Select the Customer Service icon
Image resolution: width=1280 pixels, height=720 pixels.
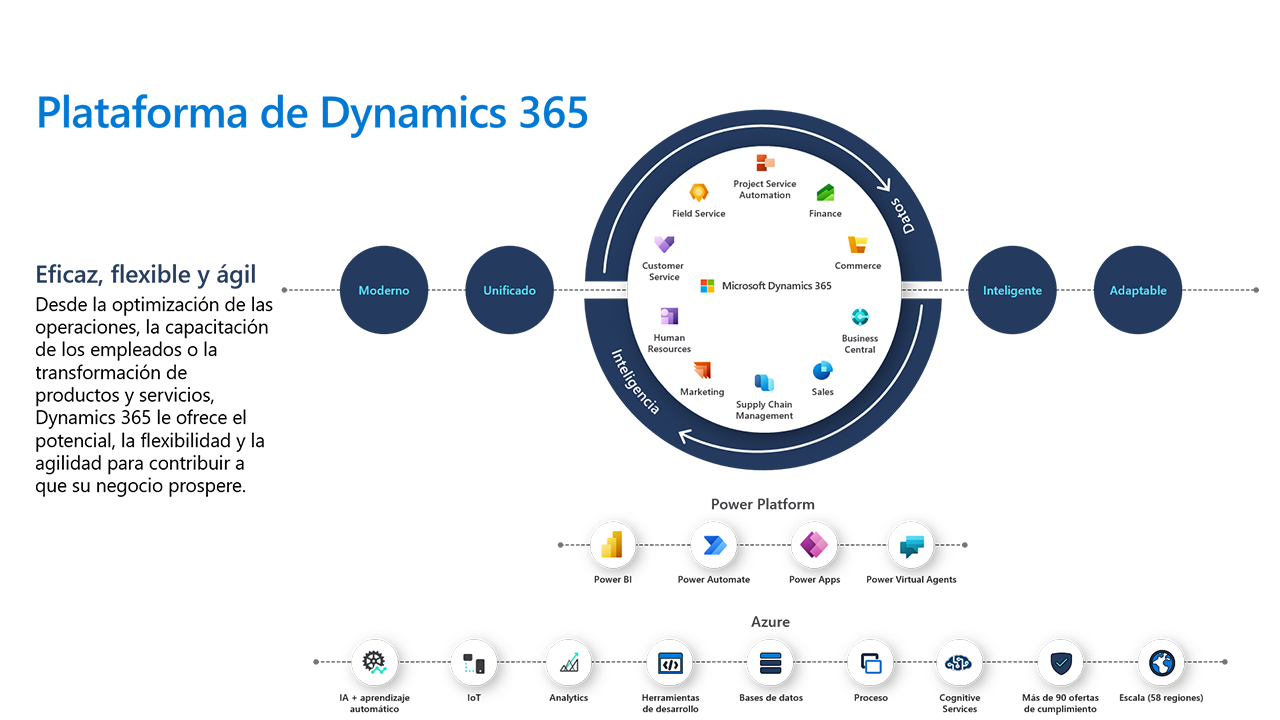pyautogui.click(x=663, y=243)
